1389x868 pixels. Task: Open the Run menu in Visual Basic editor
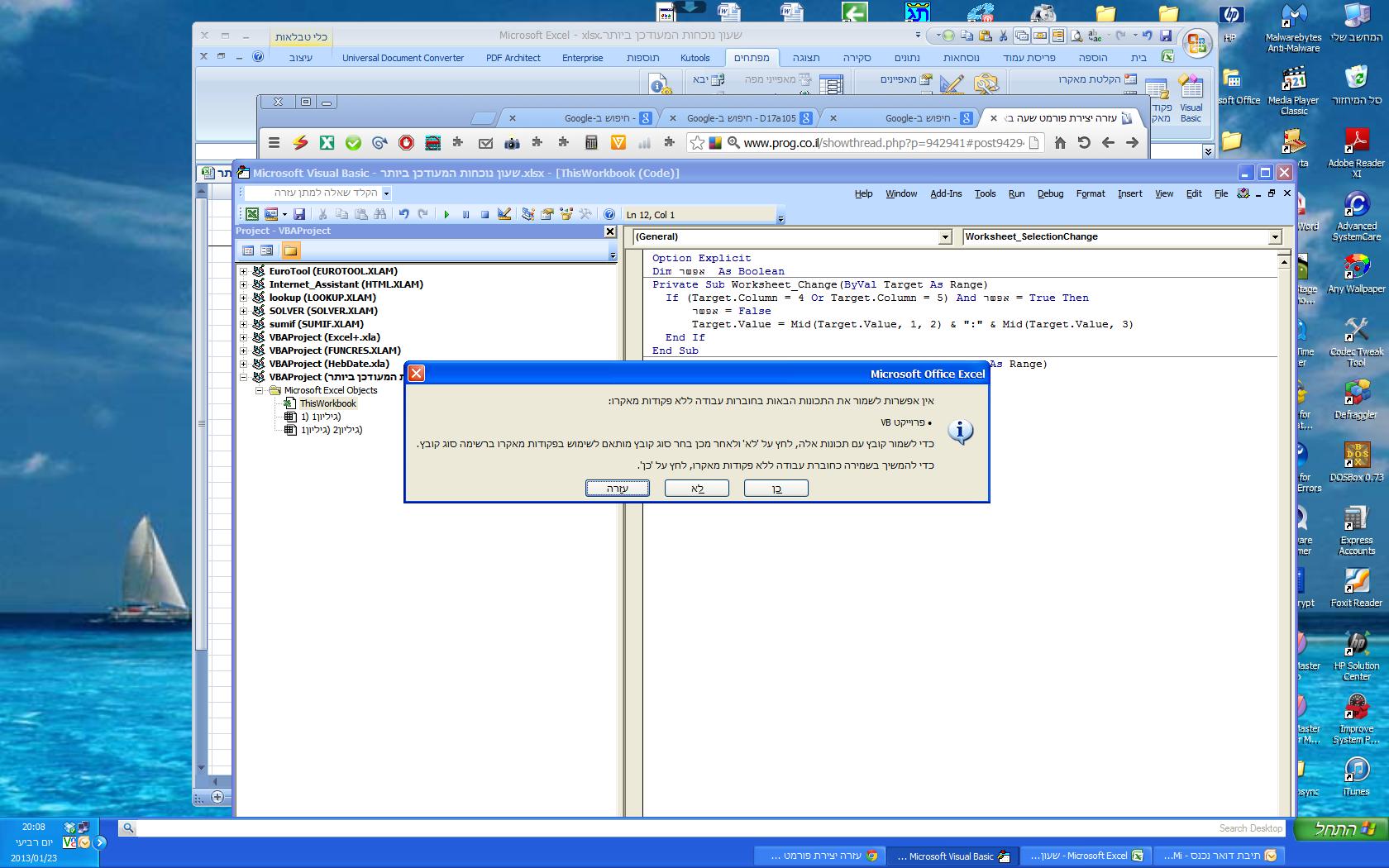point(1016,193)
